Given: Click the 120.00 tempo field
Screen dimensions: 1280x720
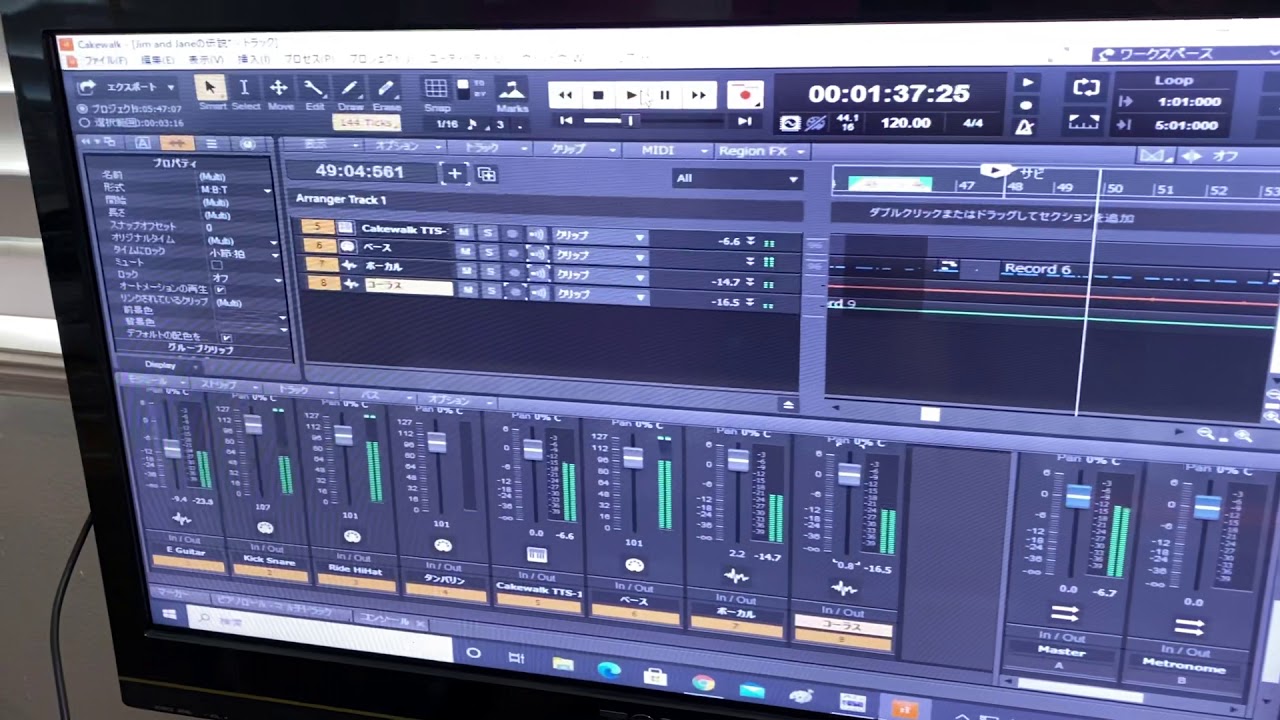Looking at the screenshot, I should (x=907, y=124).
